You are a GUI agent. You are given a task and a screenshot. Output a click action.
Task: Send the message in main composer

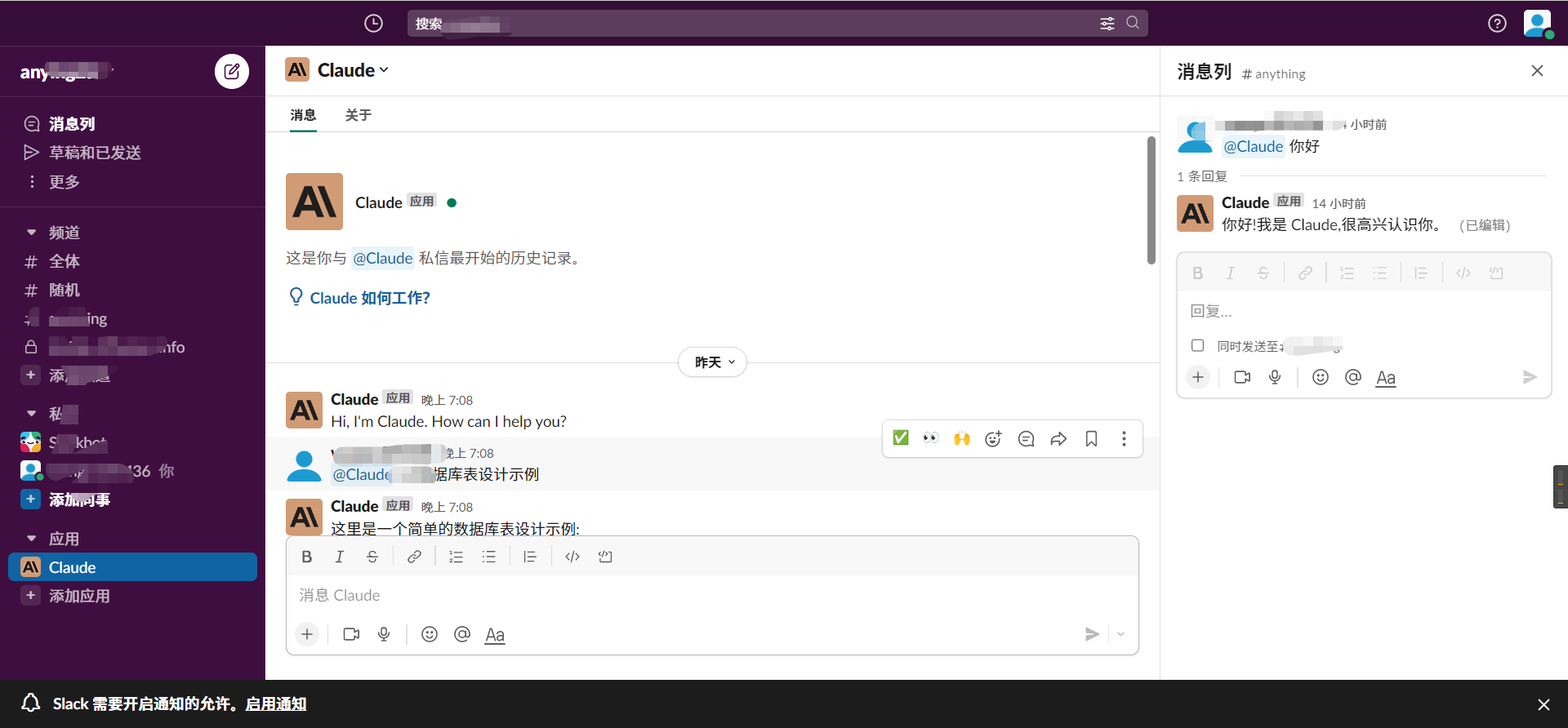1092,634
